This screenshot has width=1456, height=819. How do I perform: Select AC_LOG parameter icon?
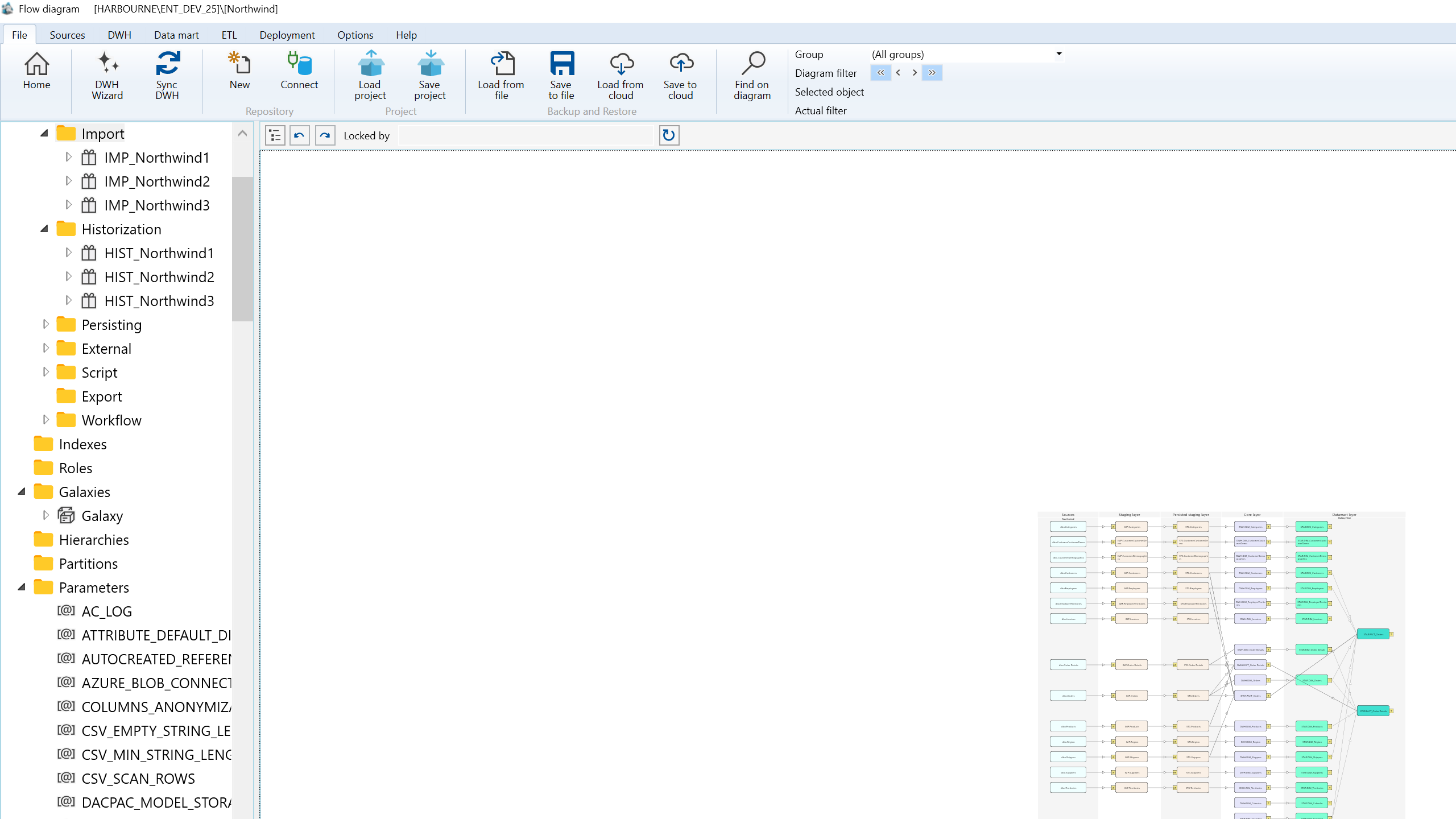[x=66, y=611]
